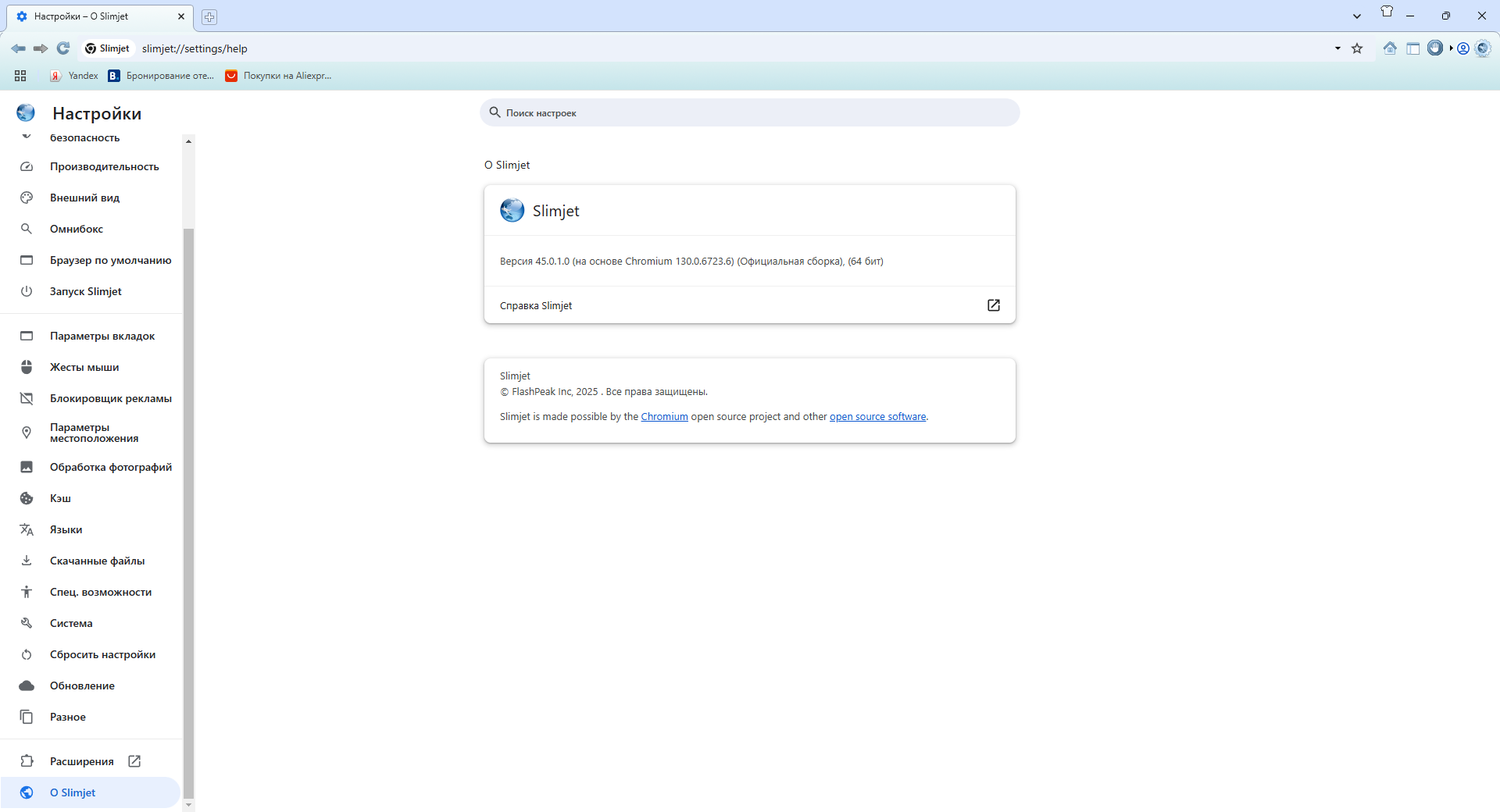Open the apps grid on bookmarks bar
1500x812 pixels.
tap(20, 76)
